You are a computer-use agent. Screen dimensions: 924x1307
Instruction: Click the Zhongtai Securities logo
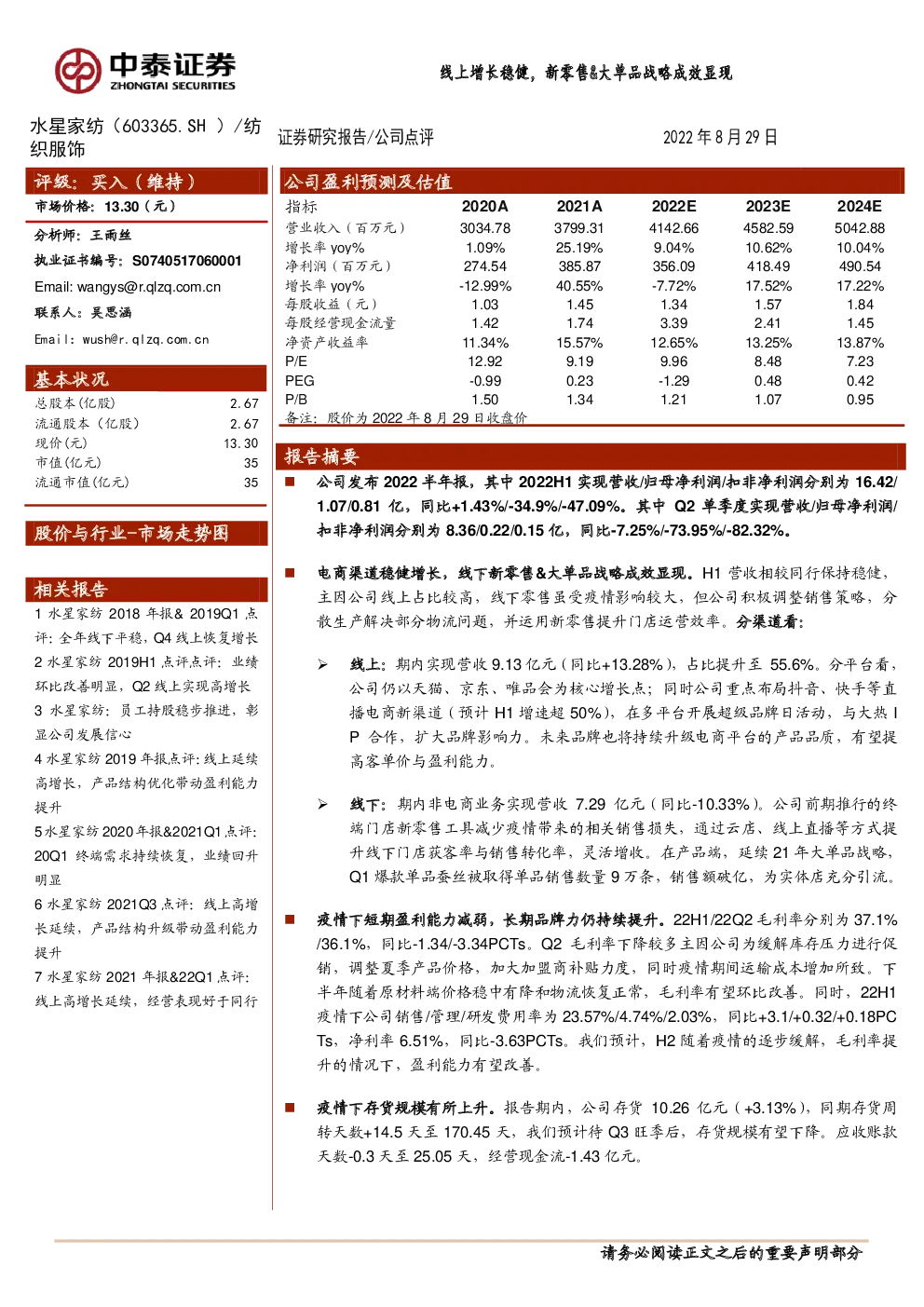coord(145,71)
